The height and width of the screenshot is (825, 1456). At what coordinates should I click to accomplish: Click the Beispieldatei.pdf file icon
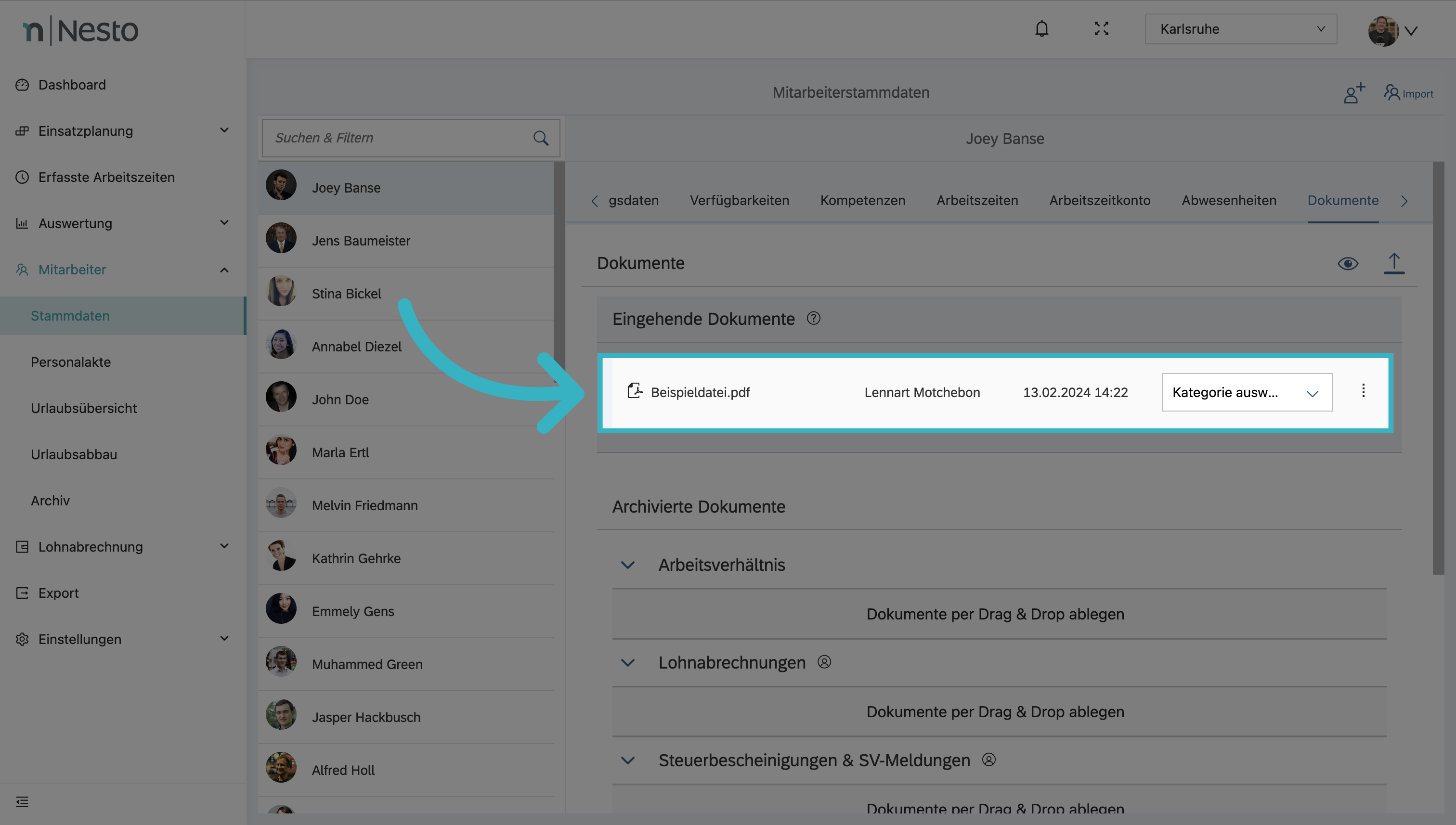[635, 391]
